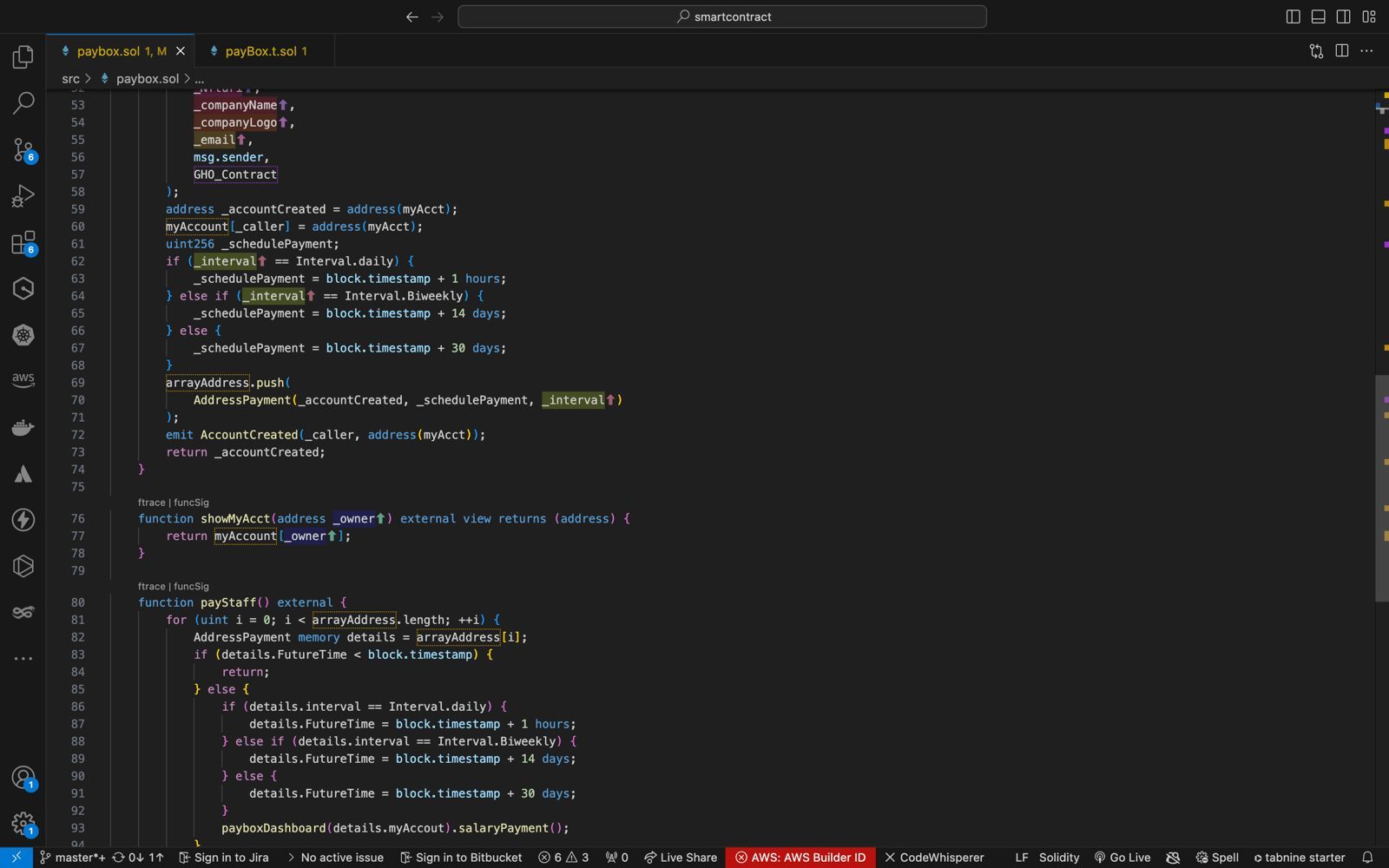Click GHO_Contract identifier on line 57

point(235,174)
